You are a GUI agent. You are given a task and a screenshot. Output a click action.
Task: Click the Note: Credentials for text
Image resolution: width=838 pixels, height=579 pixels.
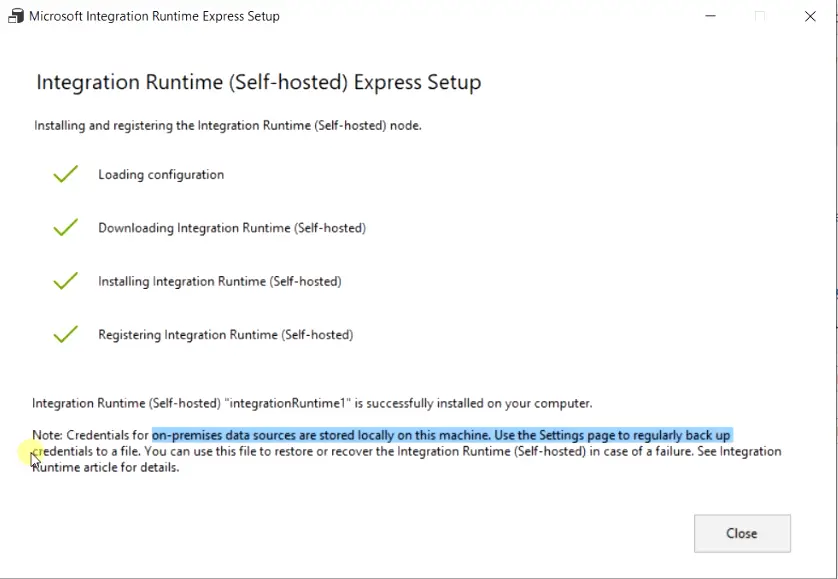point(90,435)
